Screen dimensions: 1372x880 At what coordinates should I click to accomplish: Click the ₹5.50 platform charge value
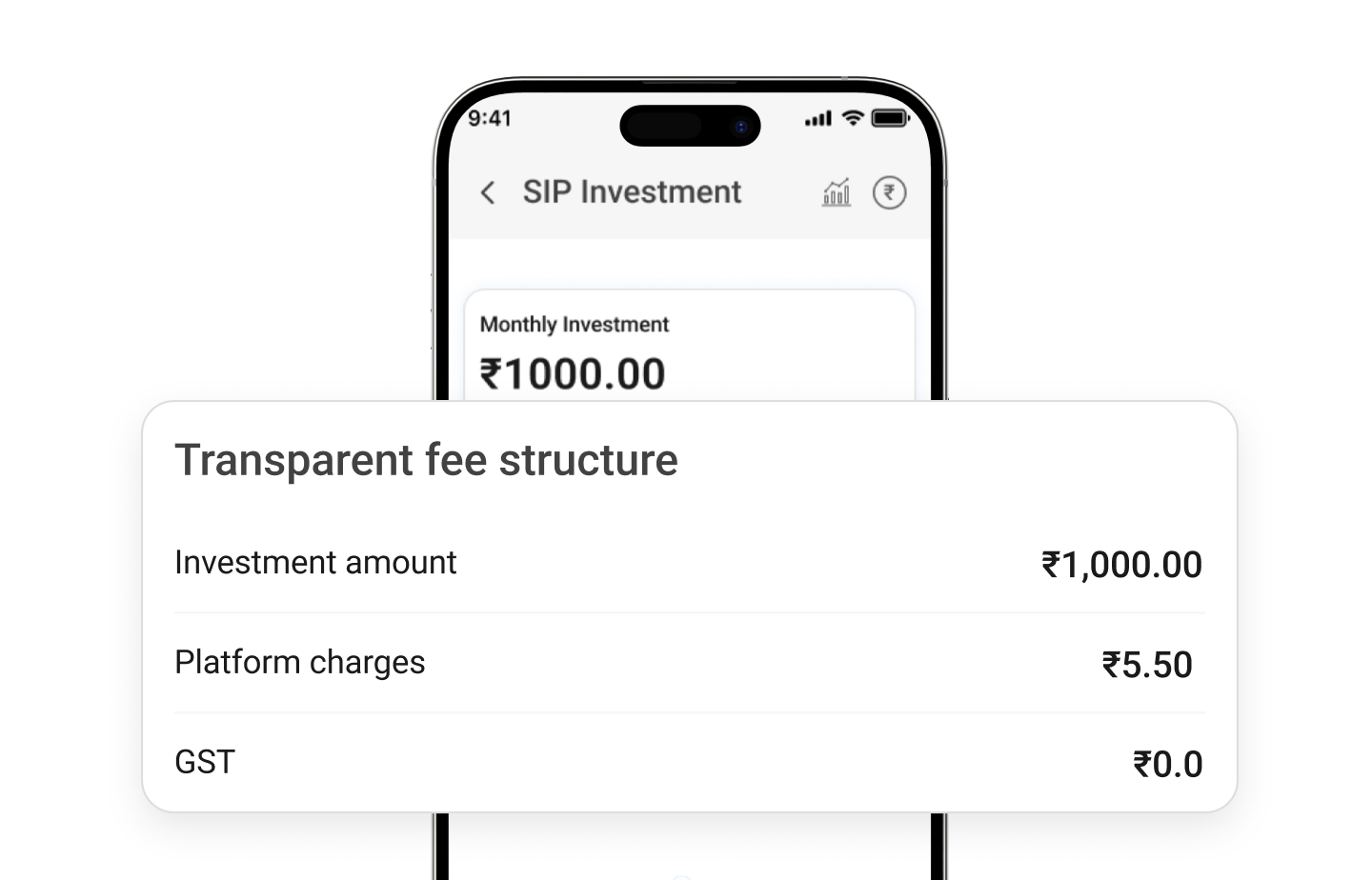coord(1146,664)
